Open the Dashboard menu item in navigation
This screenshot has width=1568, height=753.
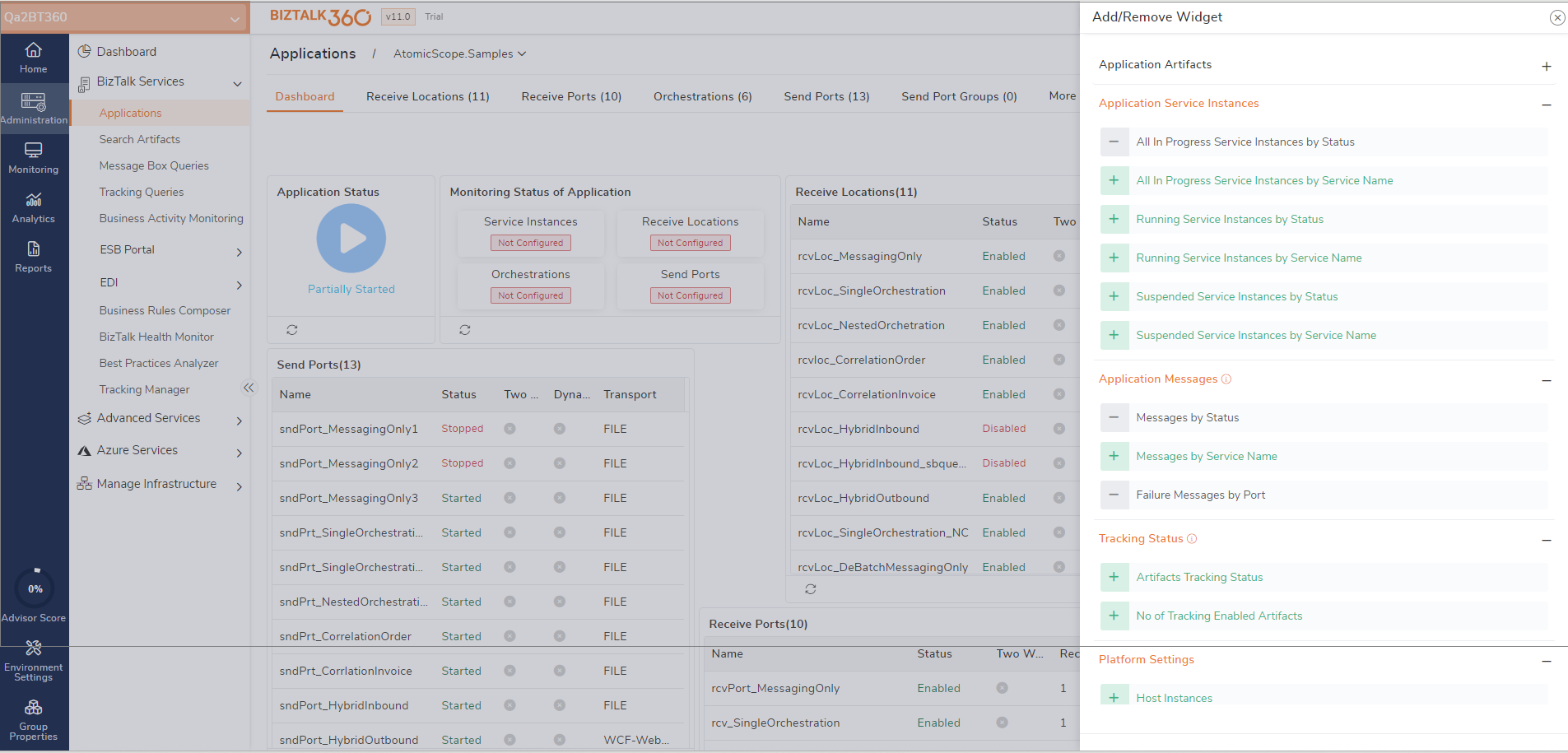click(126, 52)
